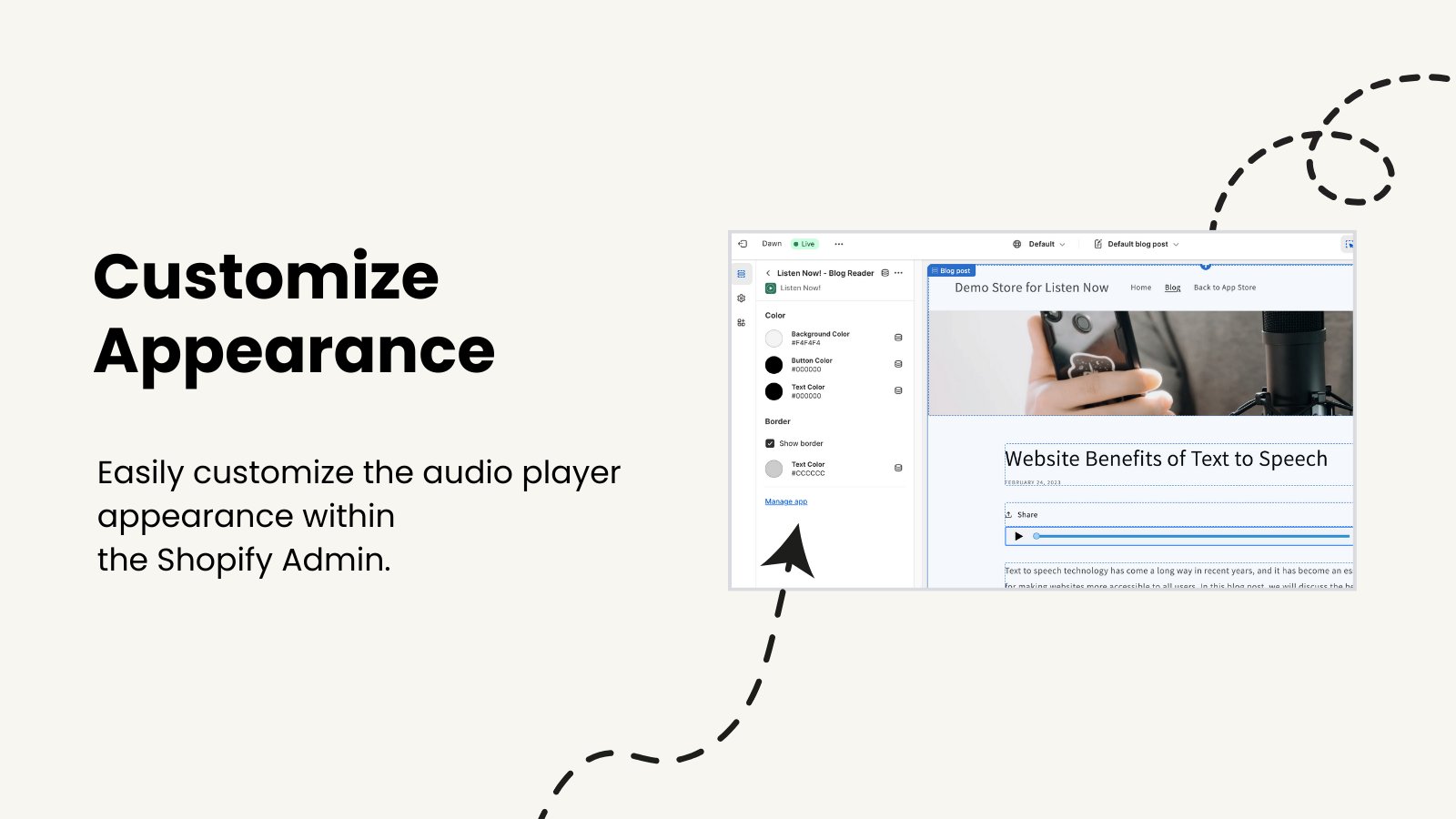Open the Home menu link in preview
Screen dimensions: 1456x819
pos(1141,288)
